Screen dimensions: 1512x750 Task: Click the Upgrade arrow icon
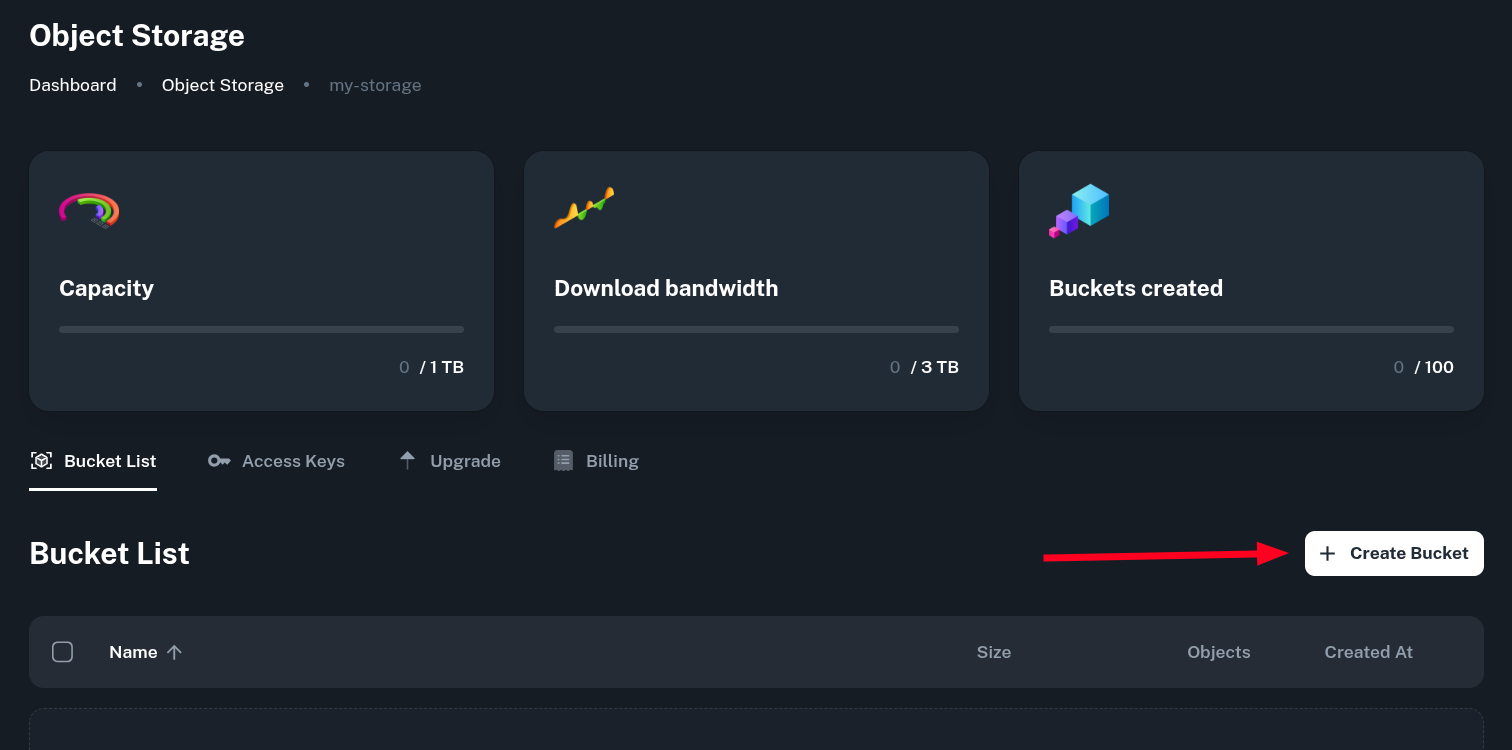point(407,460)
